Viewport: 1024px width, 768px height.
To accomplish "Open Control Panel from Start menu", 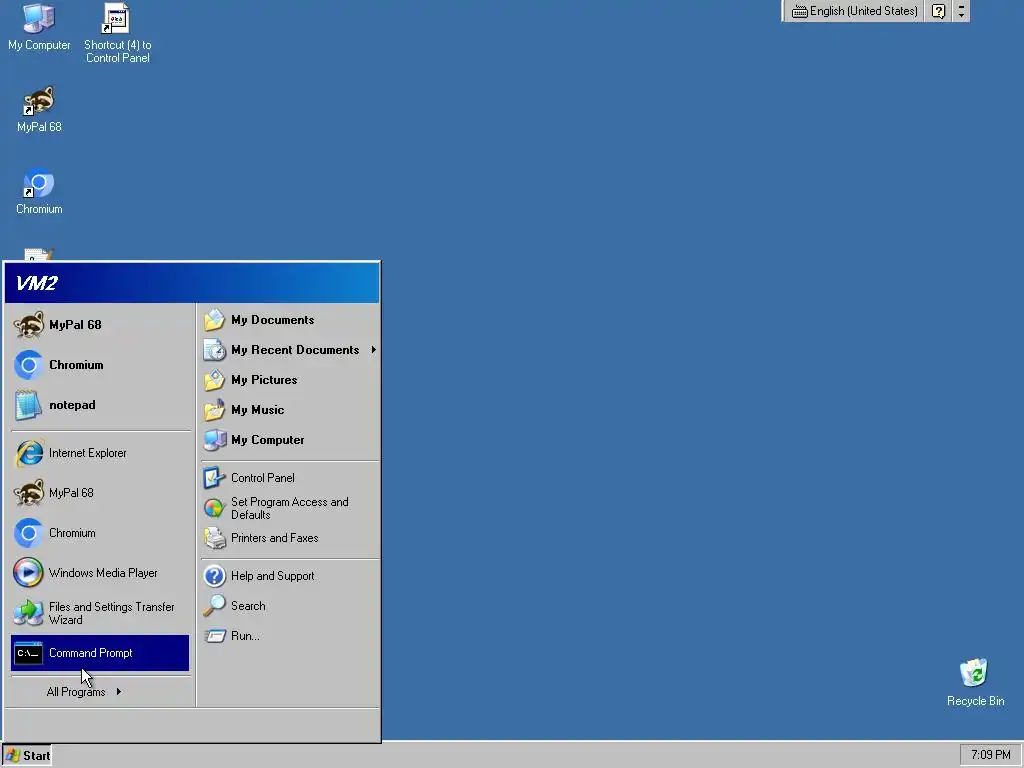I will tap(290, 478).
